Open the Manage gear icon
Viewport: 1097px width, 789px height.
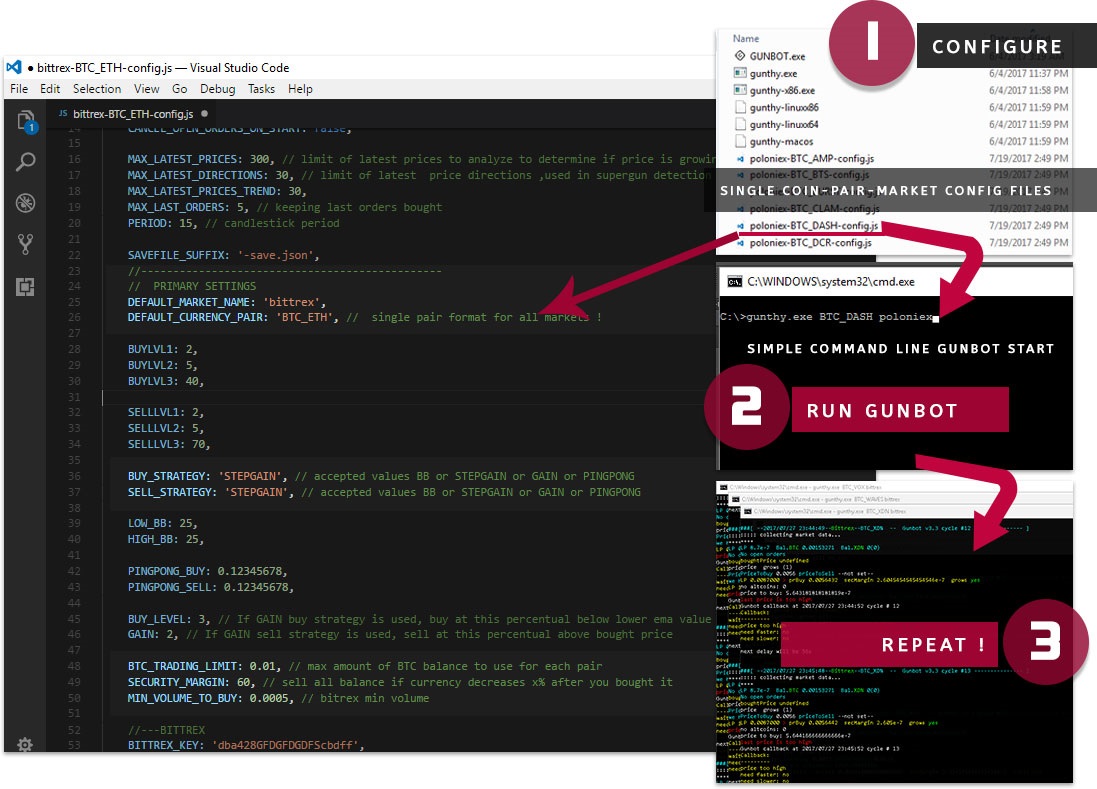[25, 744]
